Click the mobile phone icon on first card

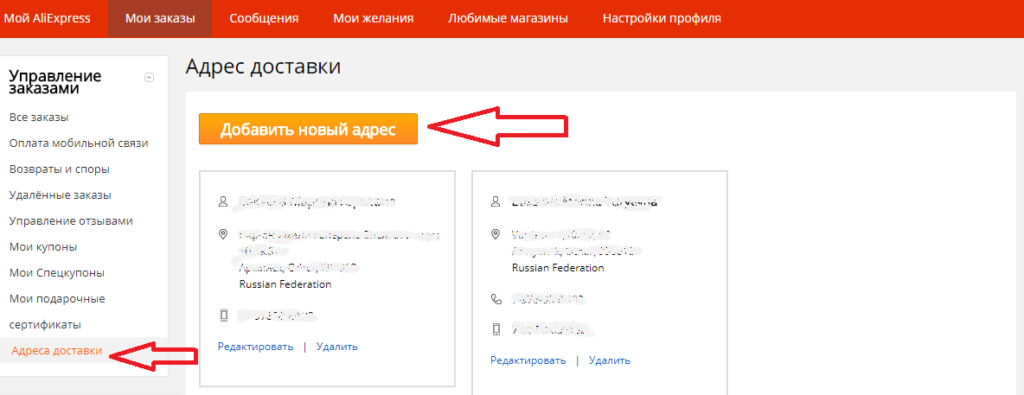223,316
